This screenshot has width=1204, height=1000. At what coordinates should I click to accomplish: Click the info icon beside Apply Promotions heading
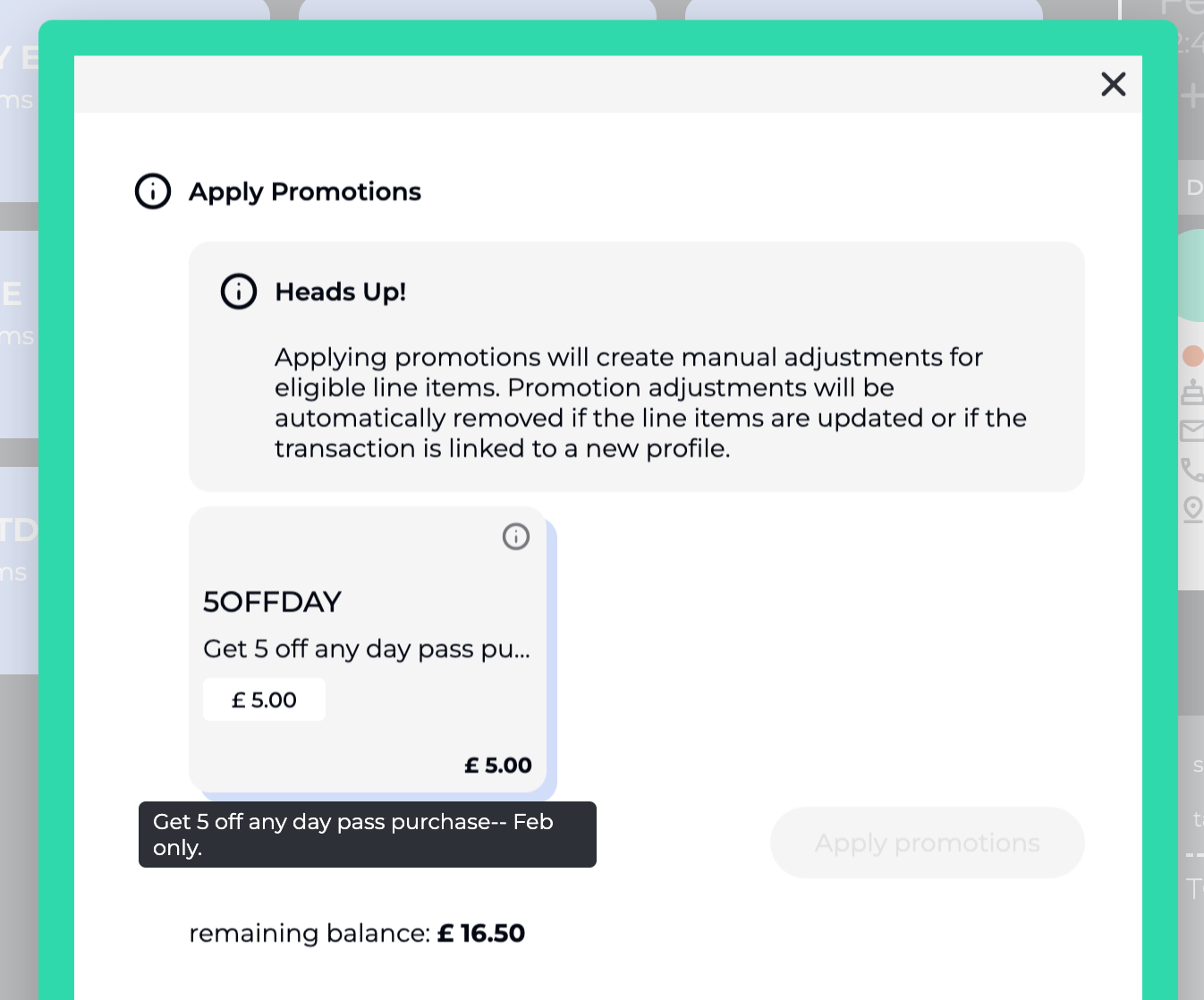[x=153, y=191]
